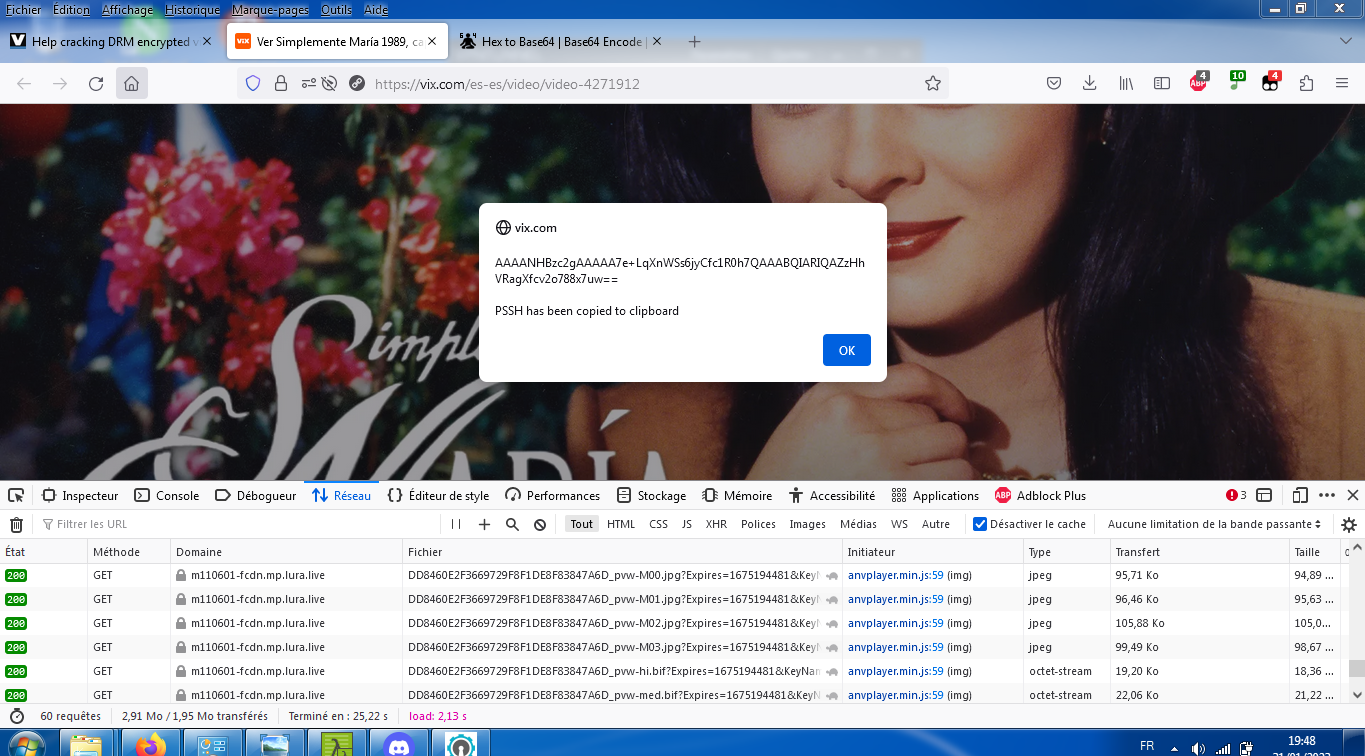Viewport: 1365px width, 756px height.
Task: Open the Affichage menu
Action: pyautogui.click(x=128, y=10)
